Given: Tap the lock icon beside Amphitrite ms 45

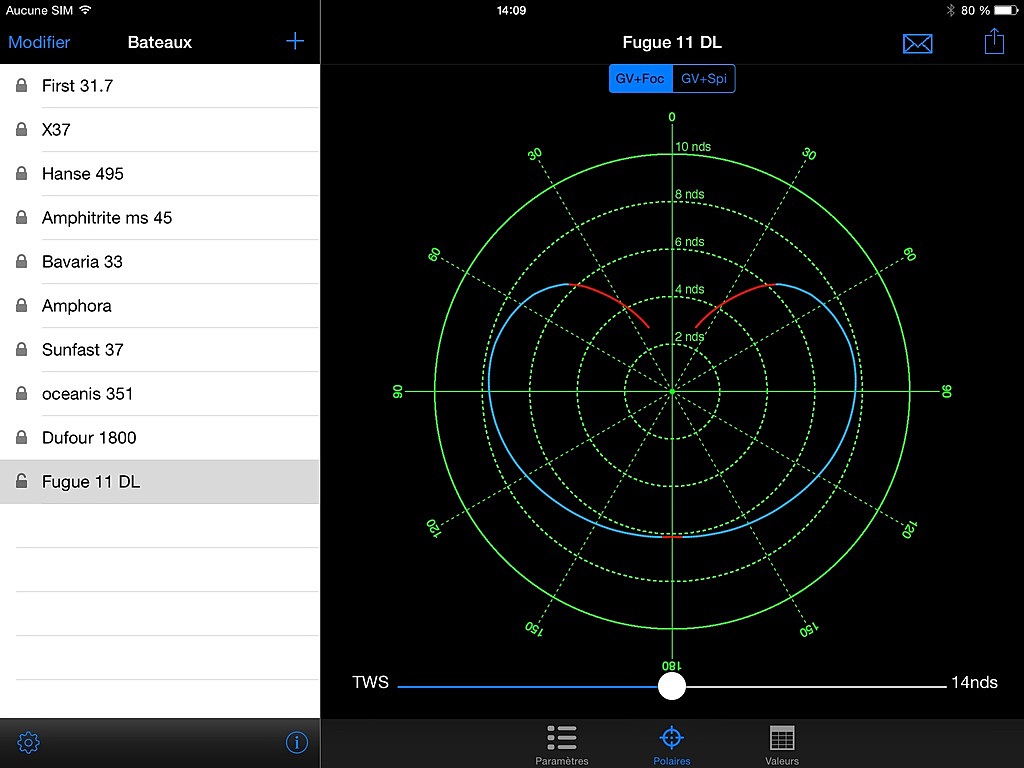Looking at the screenshot, I should (22, 217).
